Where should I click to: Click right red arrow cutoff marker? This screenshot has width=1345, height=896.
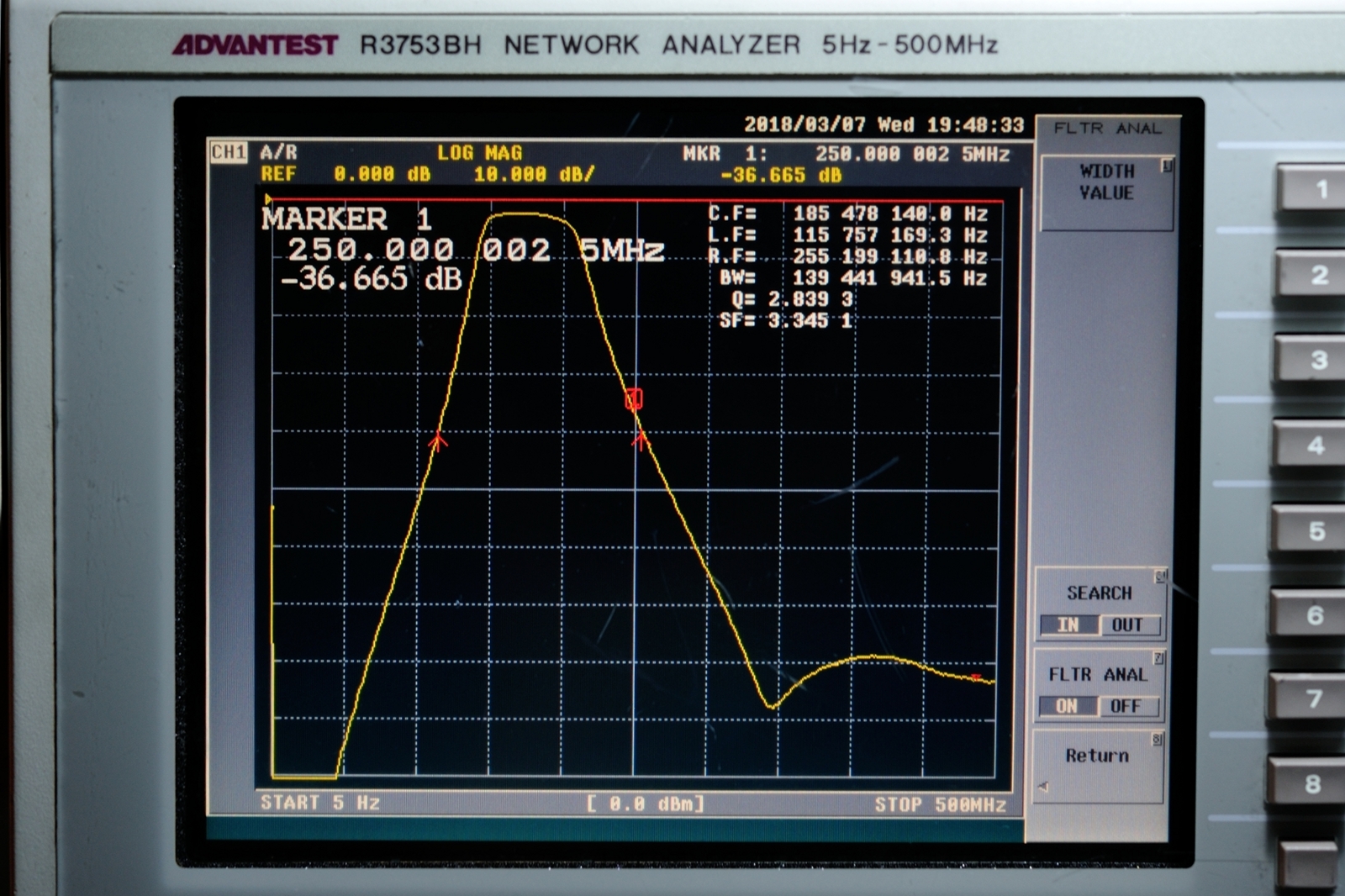(x=641, y=440)
